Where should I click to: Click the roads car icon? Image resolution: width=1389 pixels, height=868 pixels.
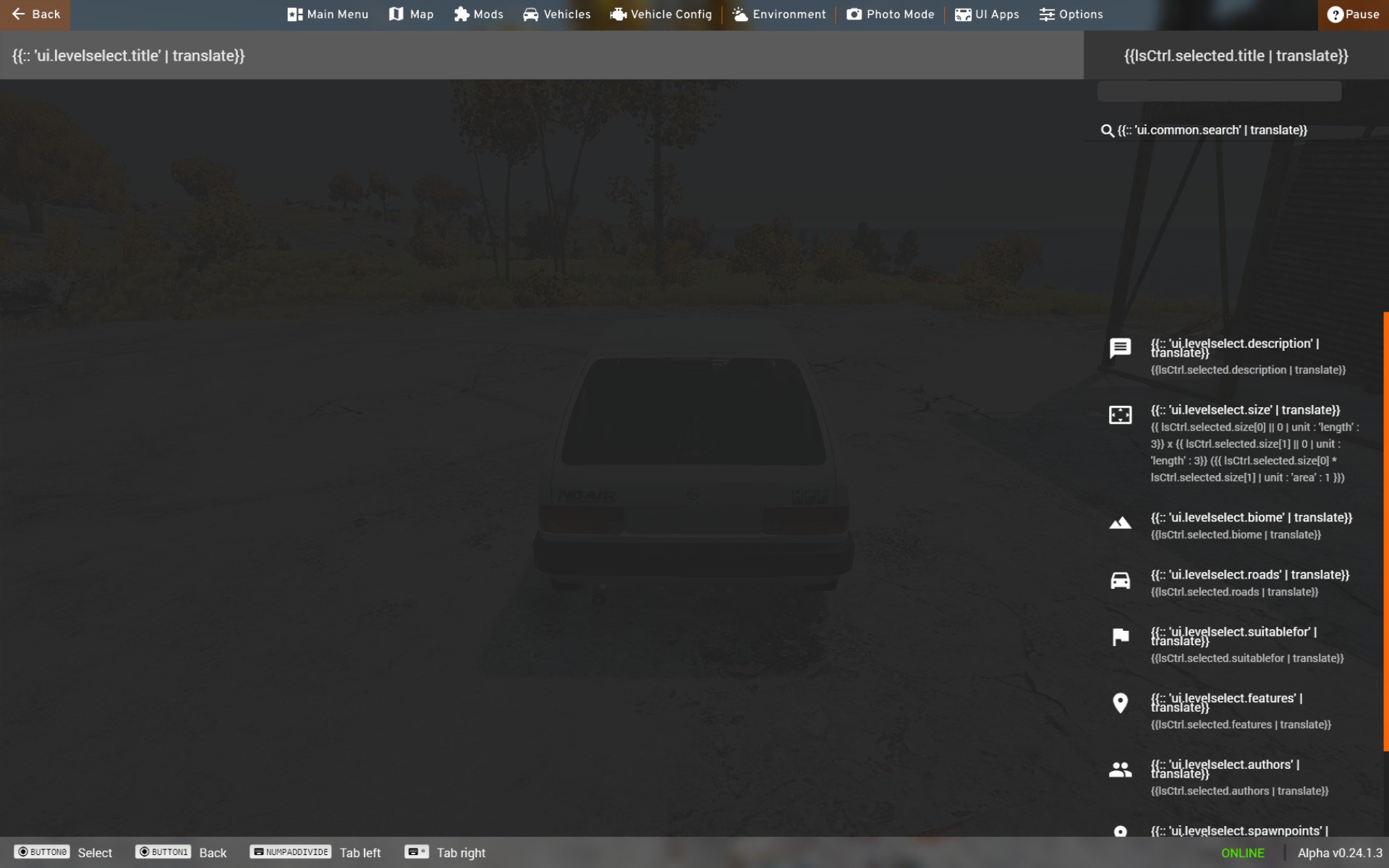(x=1120, y=580)
